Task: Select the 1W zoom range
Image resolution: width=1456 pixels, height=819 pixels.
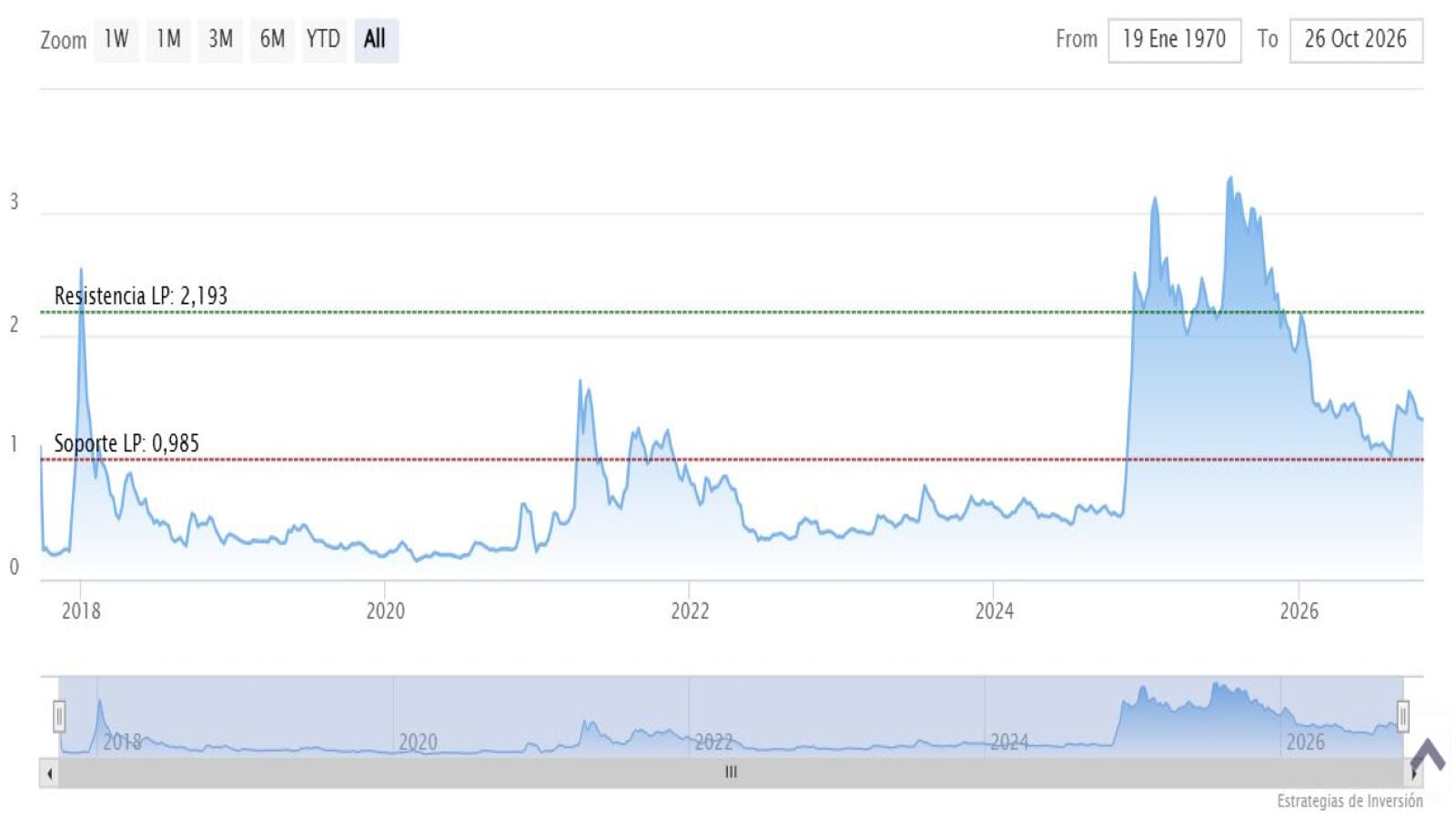Action: [116, 40]
